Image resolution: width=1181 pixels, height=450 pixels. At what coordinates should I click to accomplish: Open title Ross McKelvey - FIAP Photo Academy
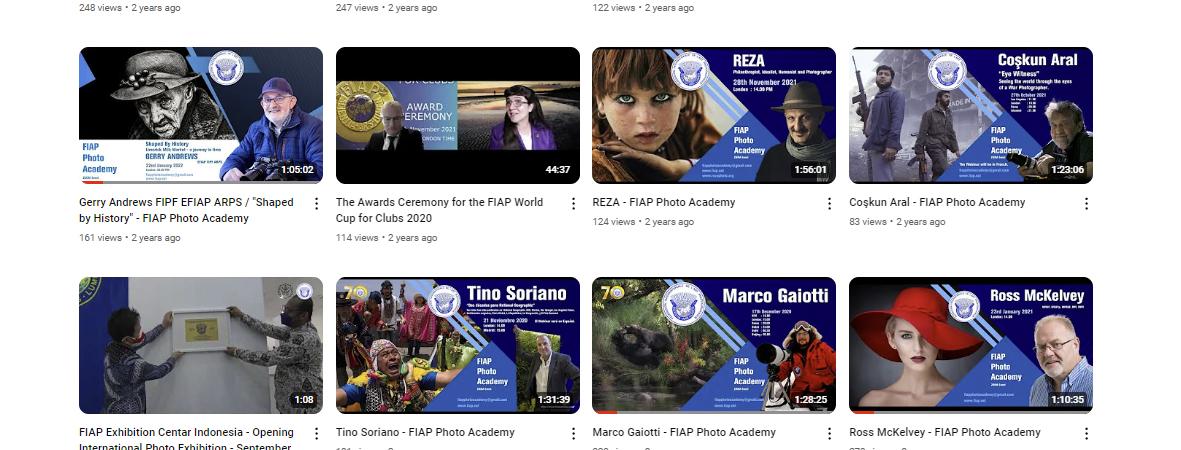pyautogui.click(x=944, y=432)
